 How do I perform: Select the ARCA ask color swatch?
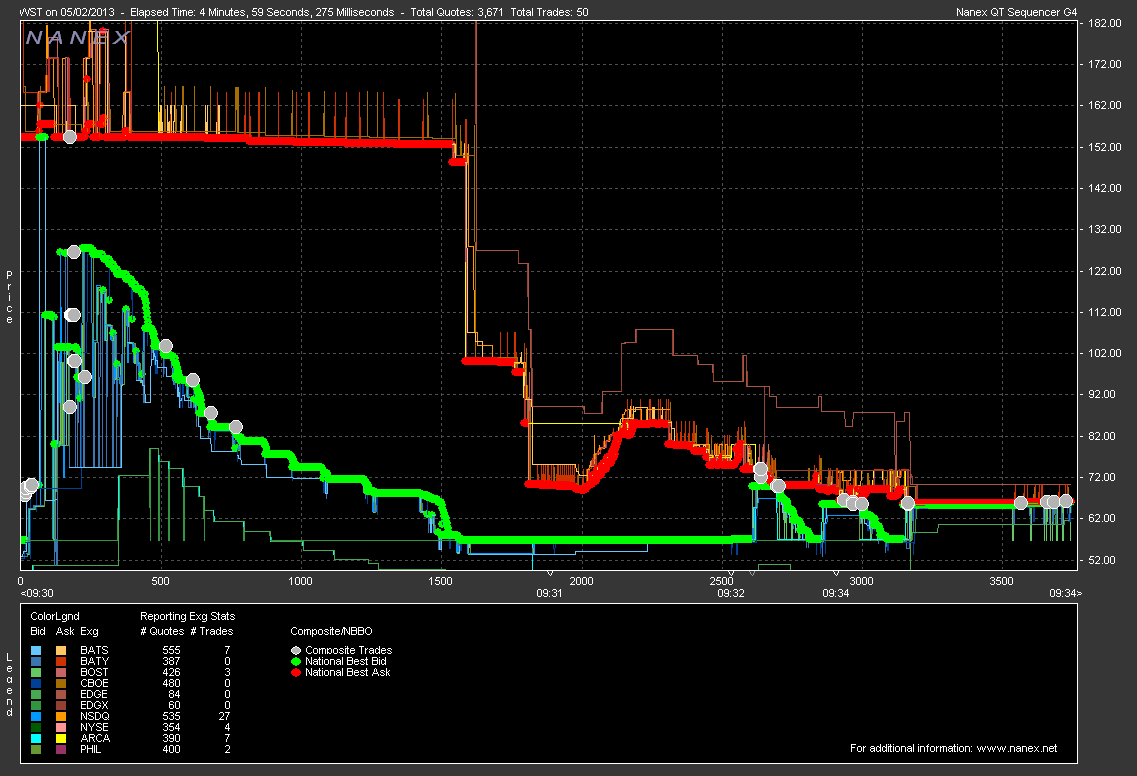point(61,738)
